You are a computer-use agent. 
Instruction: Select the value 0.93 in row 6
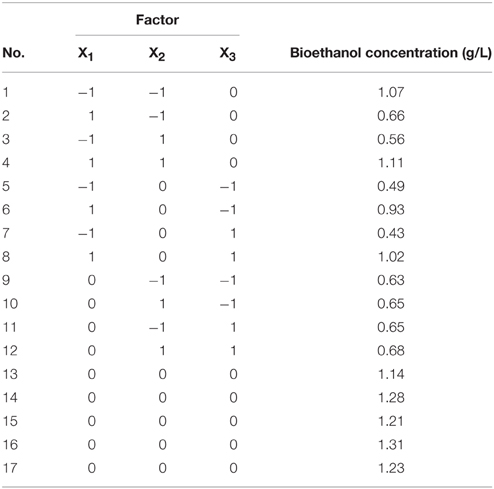click(x=391, y=210)
